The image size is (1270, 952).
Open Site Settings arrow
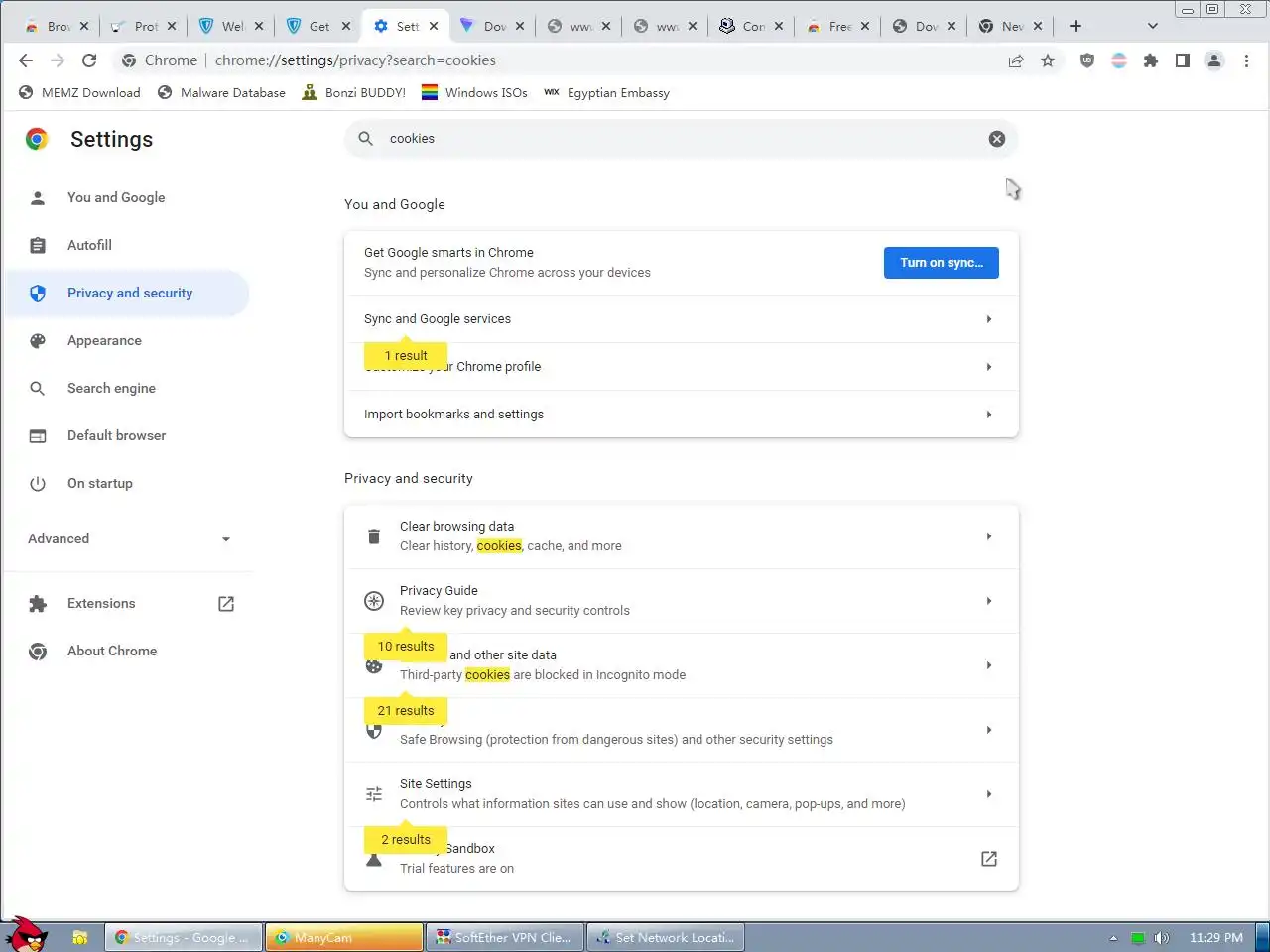click(989, 794)
